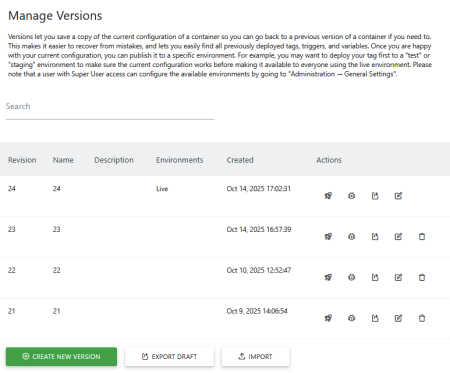The width and height of the screenshot is (450, 373).
Task: Select the Live environment label
Action: [x=162, y=189]
